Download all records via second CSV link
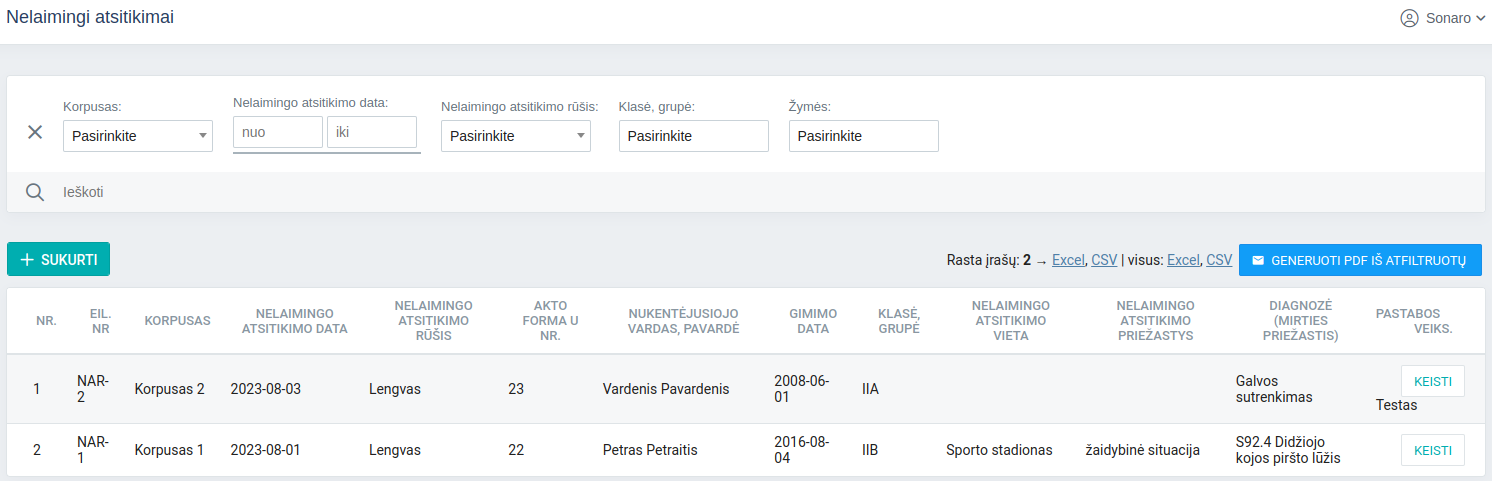This screenshot has width=1492, height=481. [1219, 260]
